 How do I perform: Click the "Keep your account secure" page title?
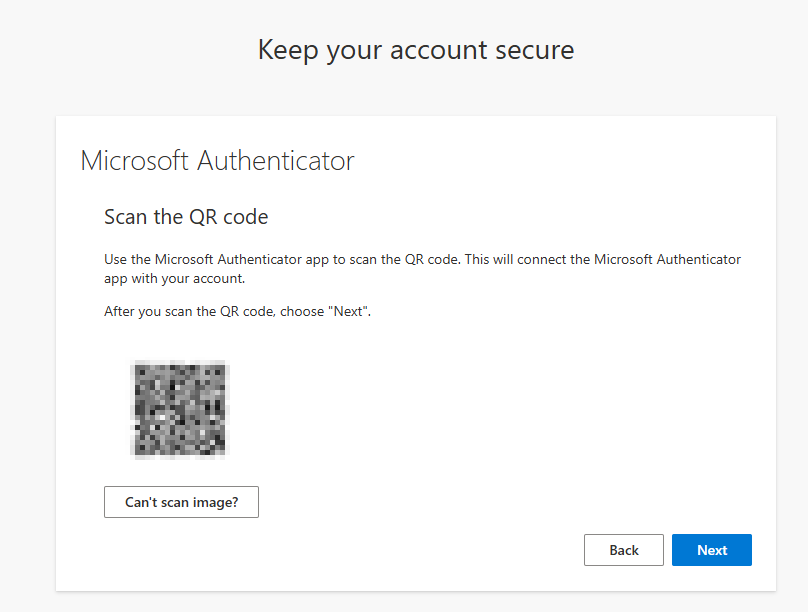coord(415,50)
